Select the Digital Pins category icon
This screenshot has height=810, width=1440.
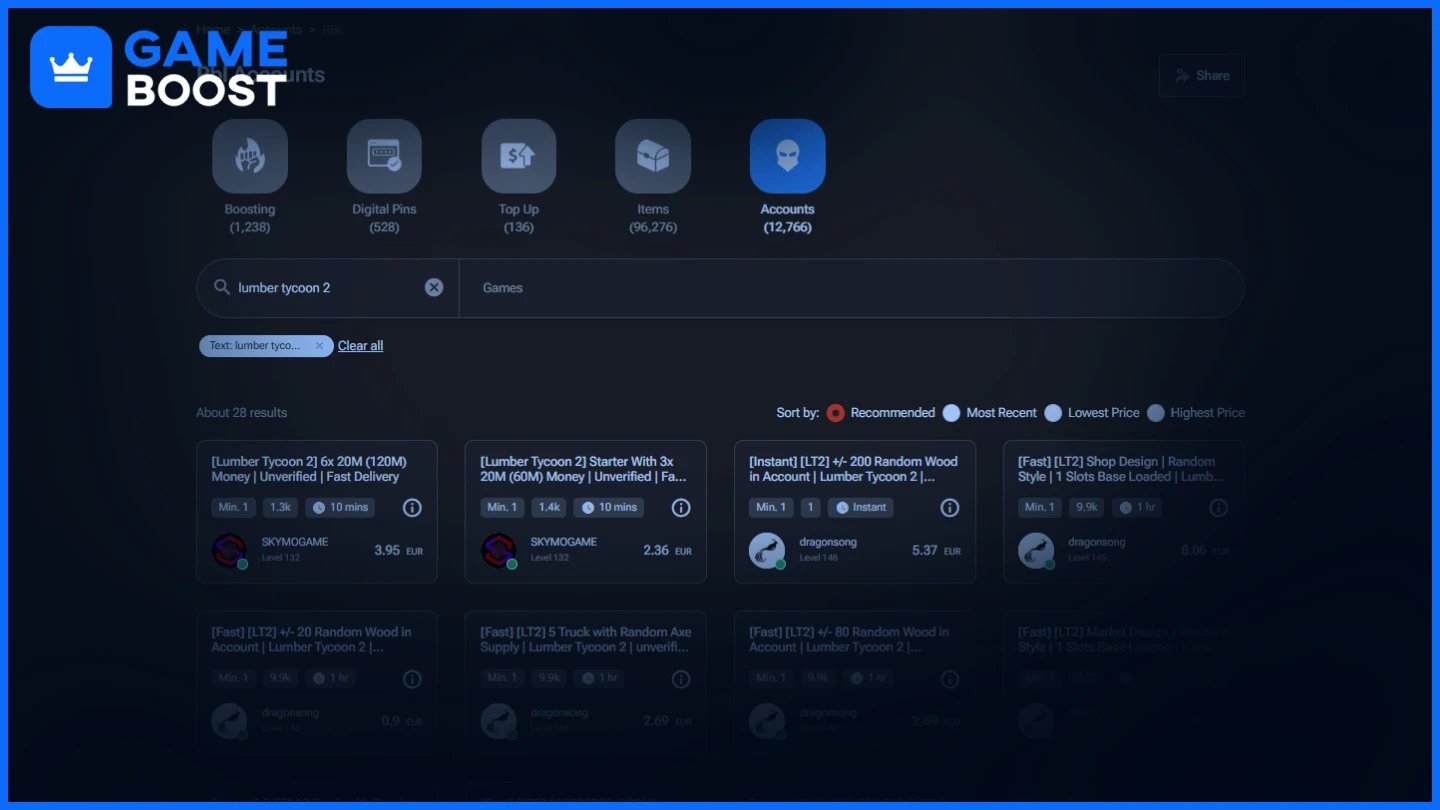tap(384, 157)
